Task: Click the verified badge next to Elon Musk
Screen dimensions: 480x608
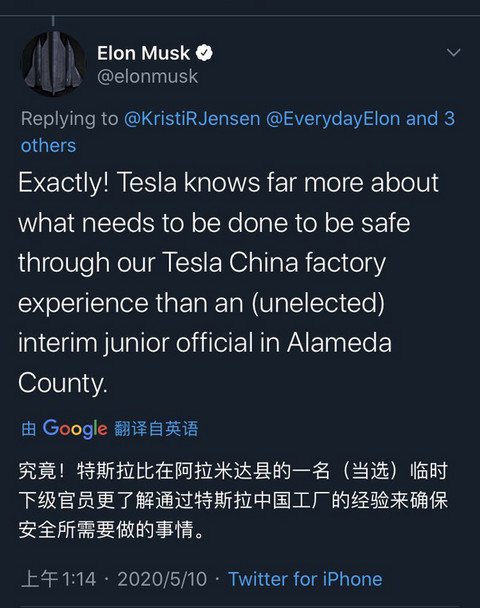Action: 204,53
